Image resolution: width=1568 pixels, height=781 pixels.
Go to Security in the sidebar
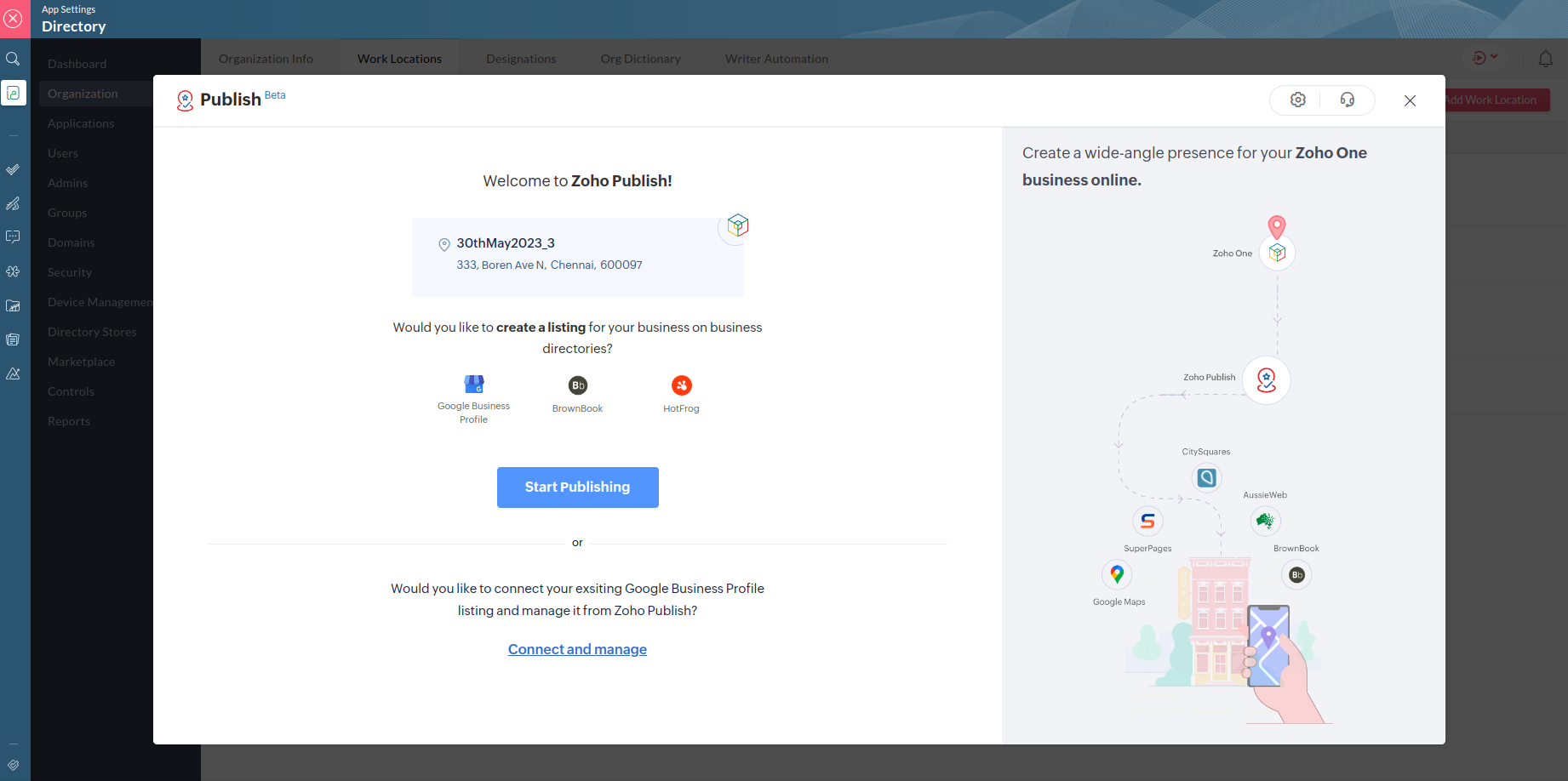(70, 272)
